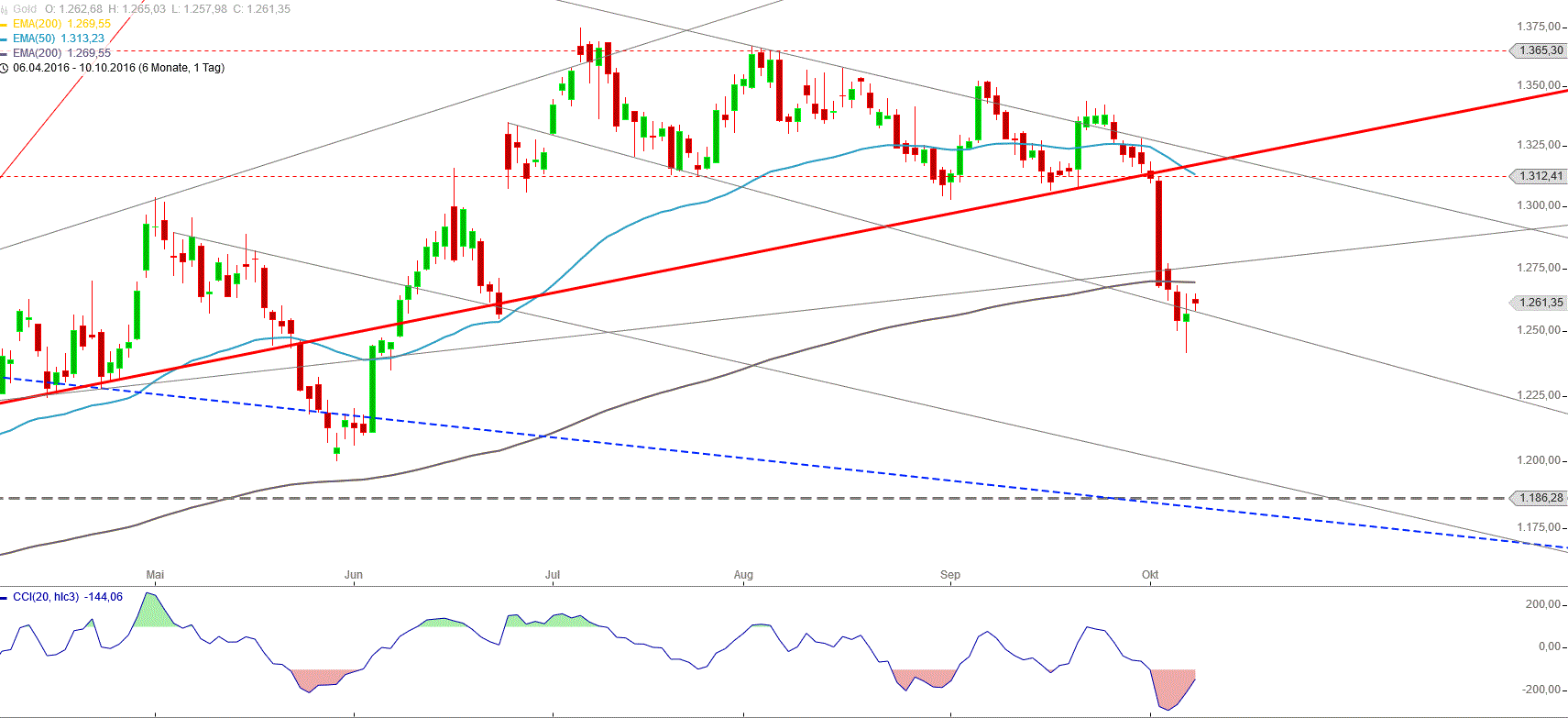The height and width of the screenshot is (718, 1568).
Task: Click the Jul label on the time axis
Action: click(x=553, y=575)
